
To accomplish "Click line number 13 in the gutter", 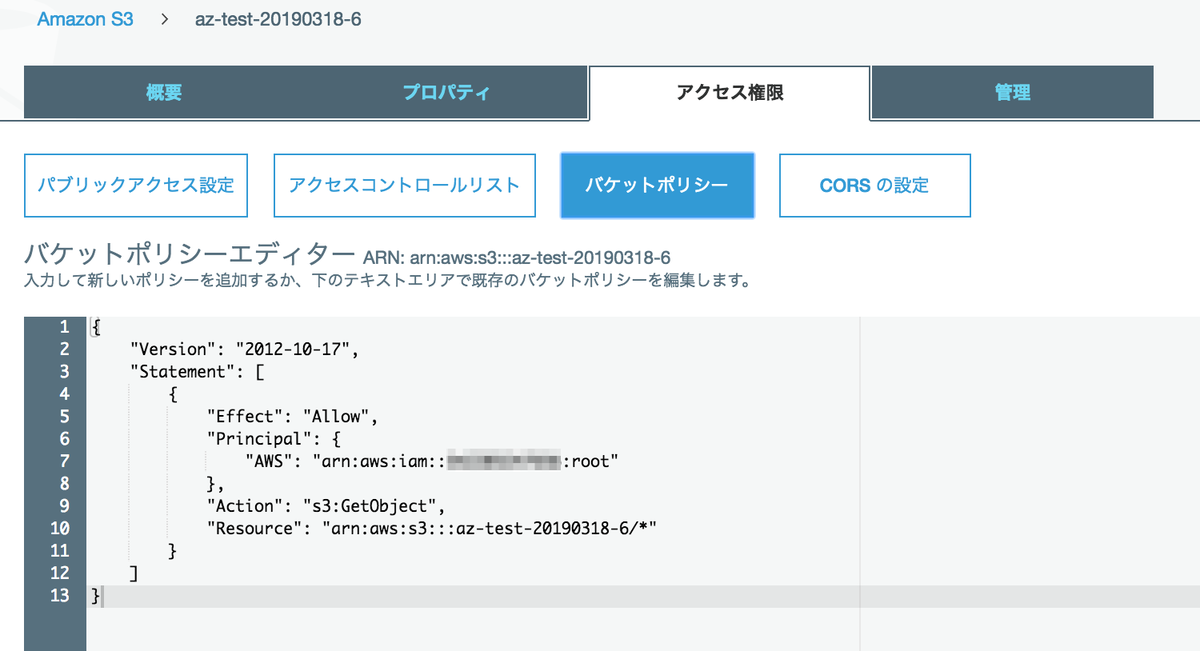I will 60,595.
